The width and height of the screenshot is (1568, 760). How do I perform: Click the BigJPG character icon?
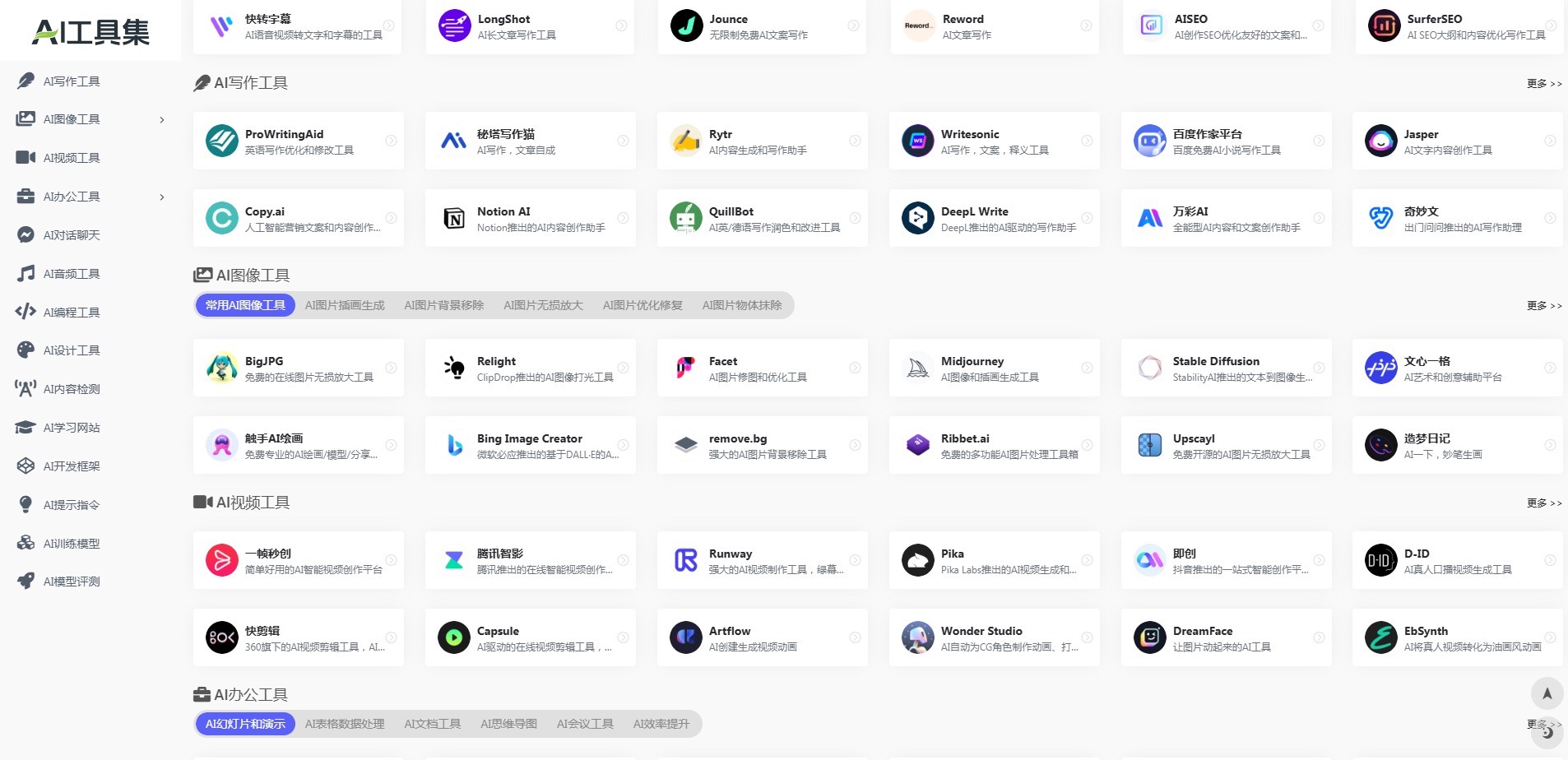coord(222,368)
